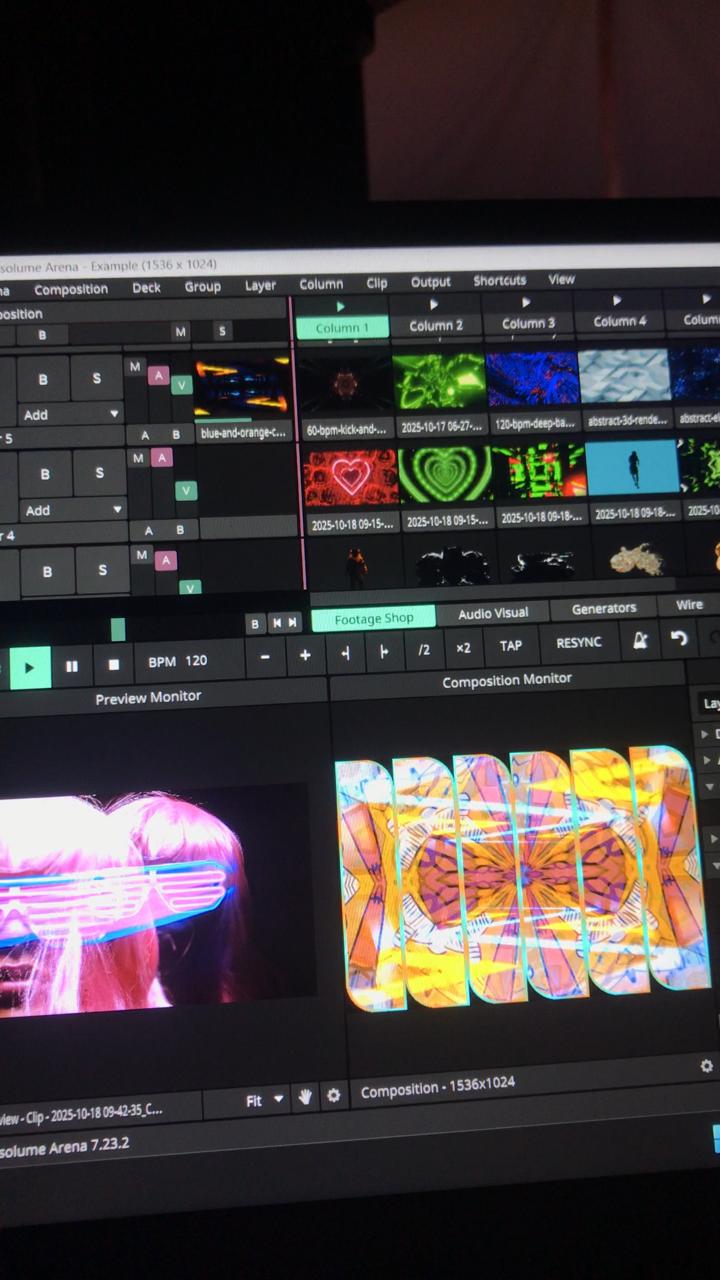Viewport: 720px width, 1280px height.
Task: Toggle the pink M next to the blue-and-orange clip
Action: [x=136, y=367]
